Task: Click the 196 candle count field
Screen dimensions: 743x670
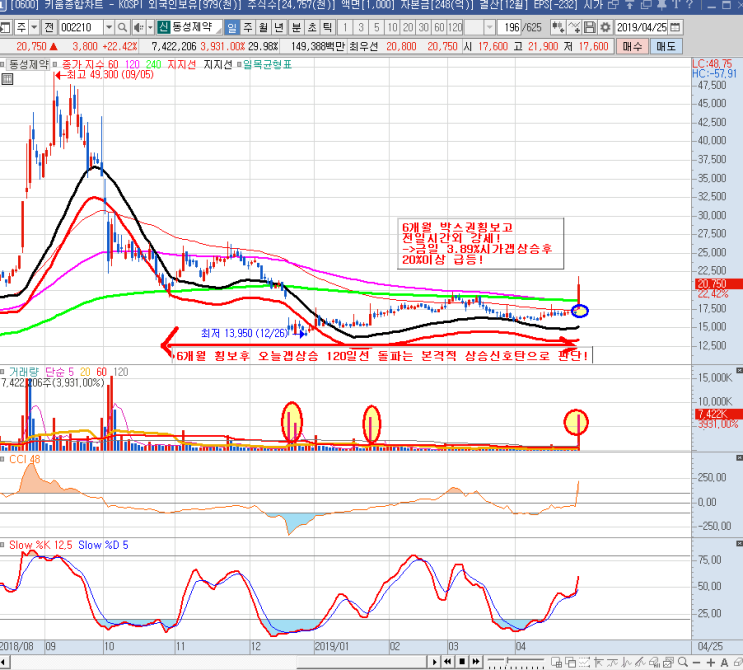Action: (x=509, y=27)
